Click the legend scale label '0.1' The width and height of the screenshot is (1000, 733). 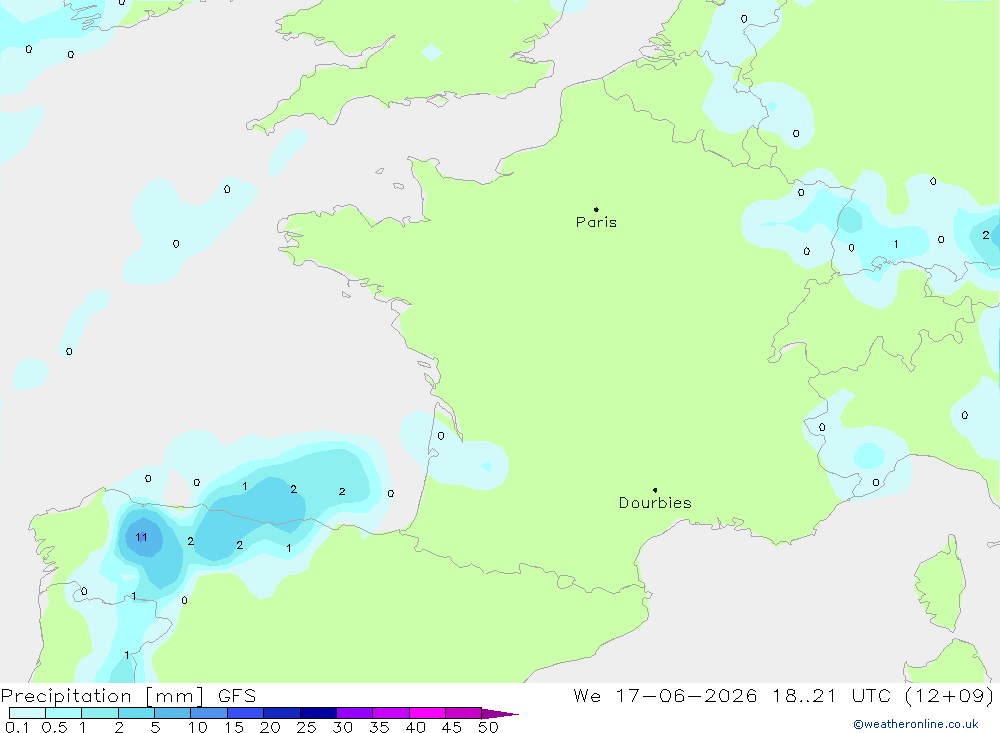(17, 727)
